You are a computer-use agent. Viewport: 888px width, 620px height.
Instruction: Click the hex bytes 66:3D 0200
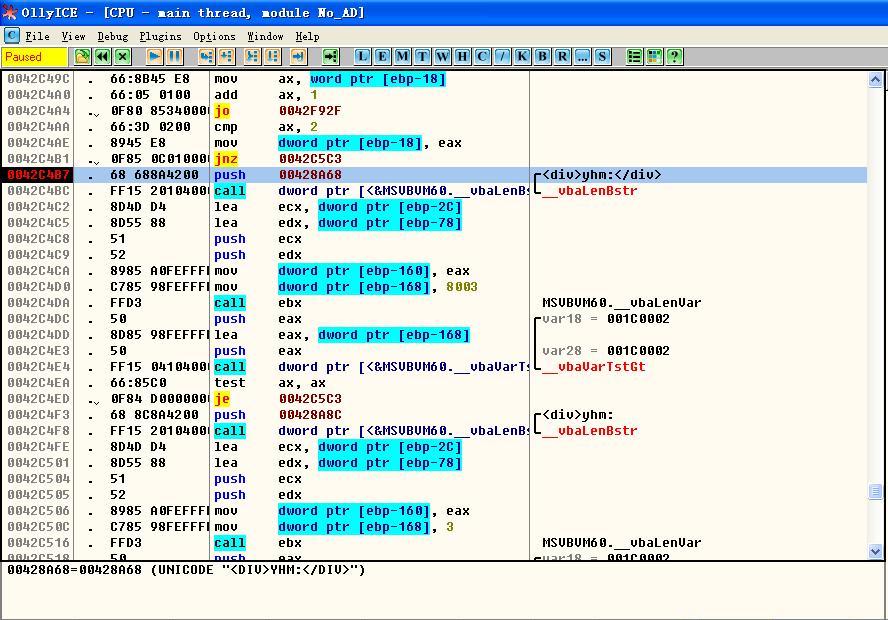[150, 127]
